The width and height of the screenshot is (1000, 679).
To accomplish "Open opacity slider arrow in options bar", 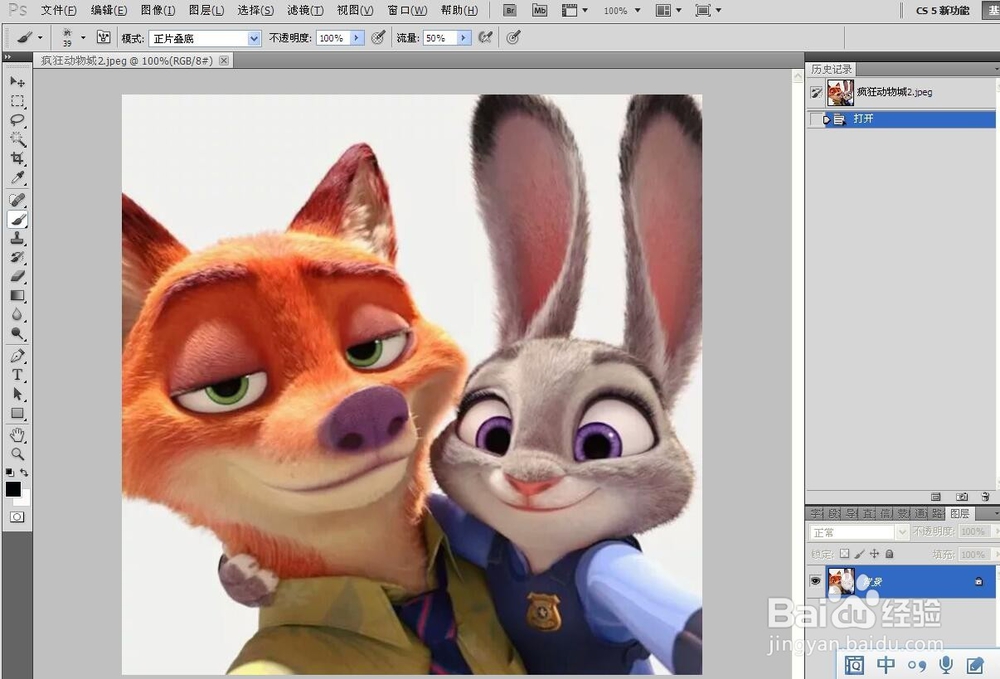I will (356, 38).
